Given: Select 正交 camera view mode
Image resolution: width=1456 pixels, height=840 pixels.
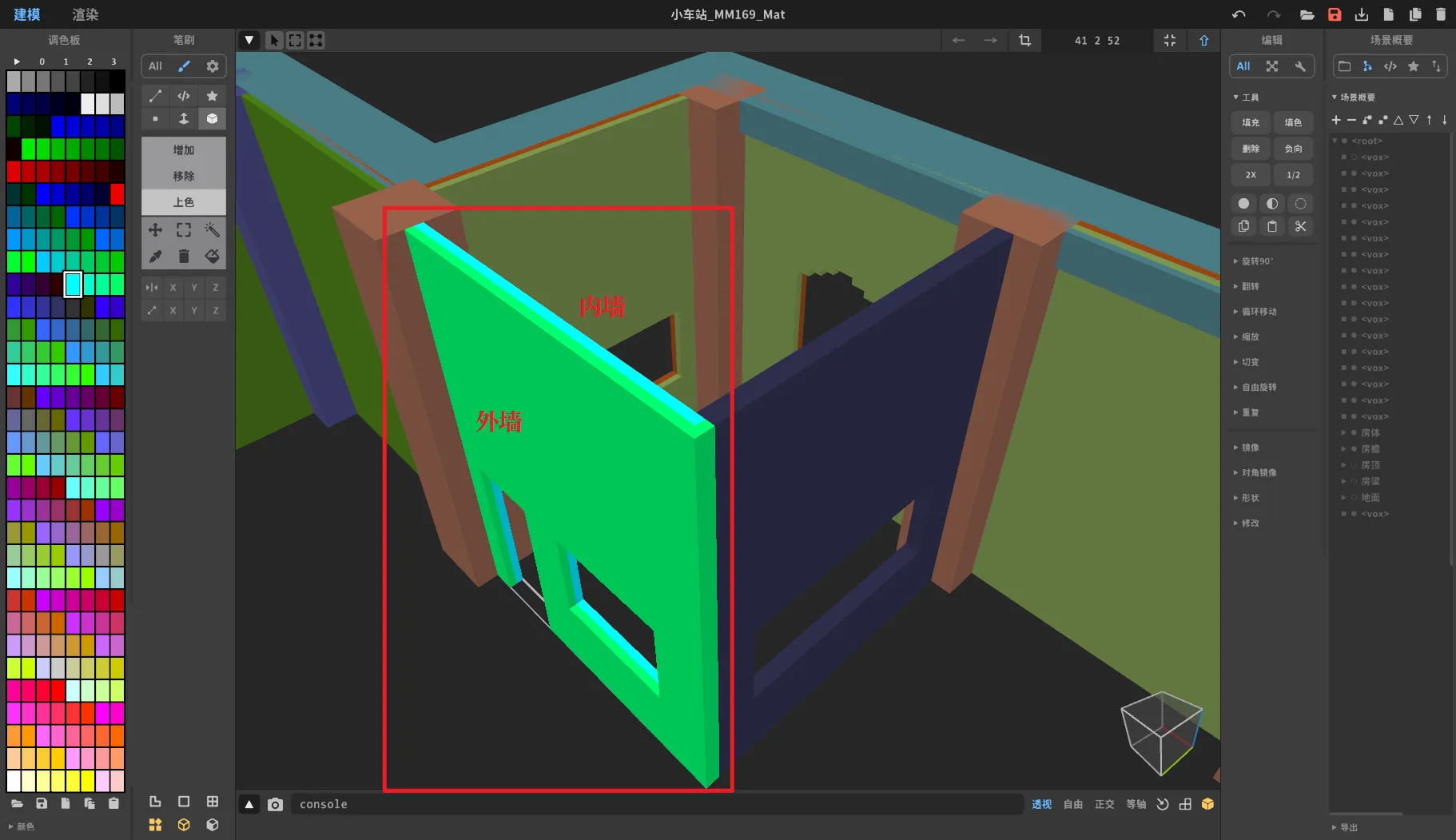Looking at the screenshot, I should 1104,804.
